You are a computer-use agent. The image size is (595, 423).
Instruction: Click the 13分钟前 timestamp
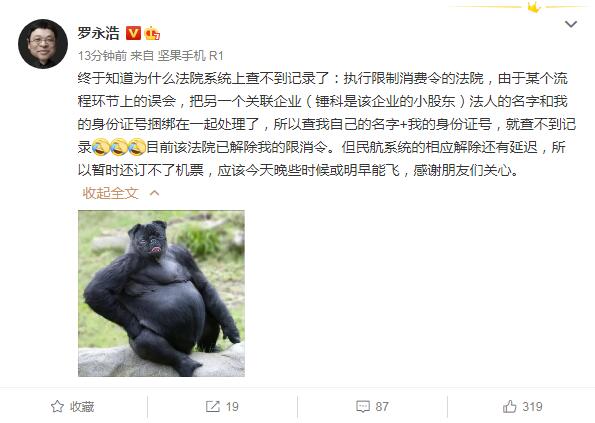[x=102, y=56]
